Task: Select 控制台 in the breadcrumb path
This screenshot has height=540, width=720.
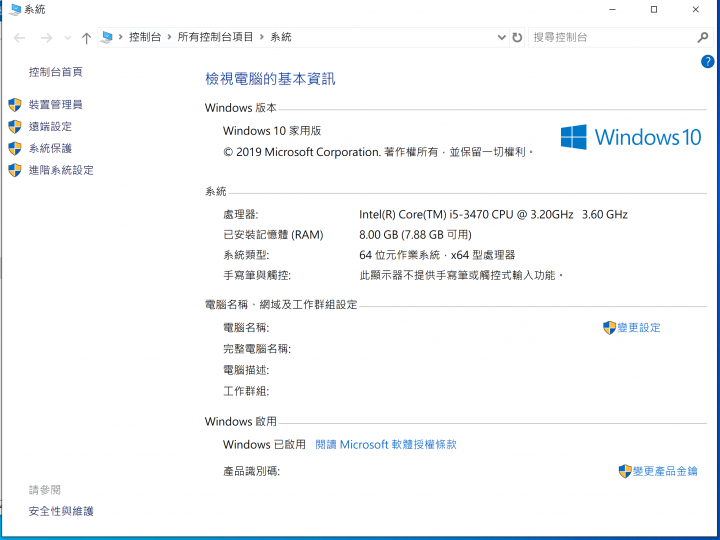Action: click(x=145, y=37)
